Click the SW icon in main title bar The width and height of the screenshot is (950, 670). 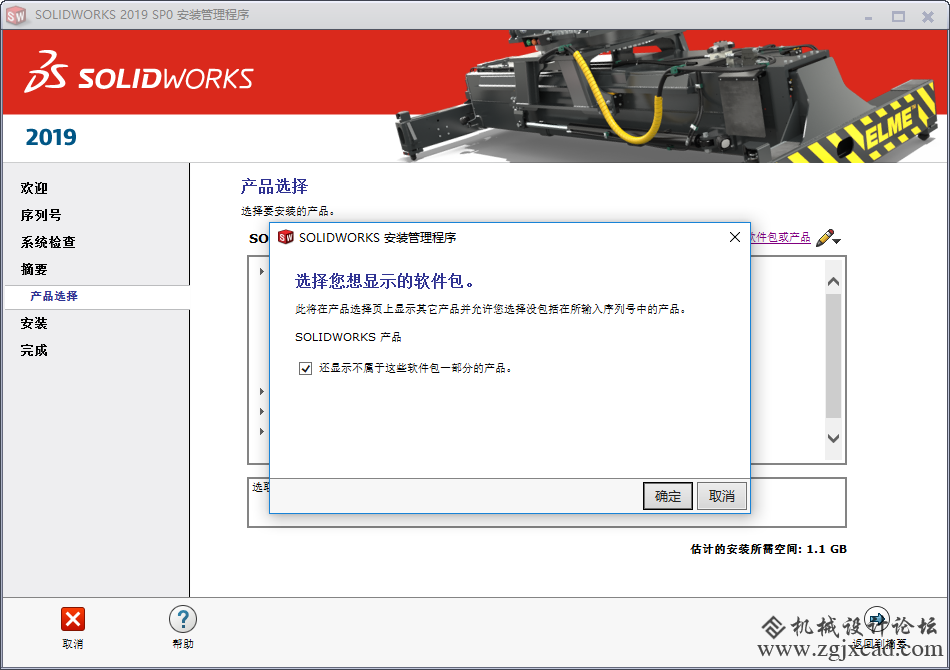tap(16, 16)
